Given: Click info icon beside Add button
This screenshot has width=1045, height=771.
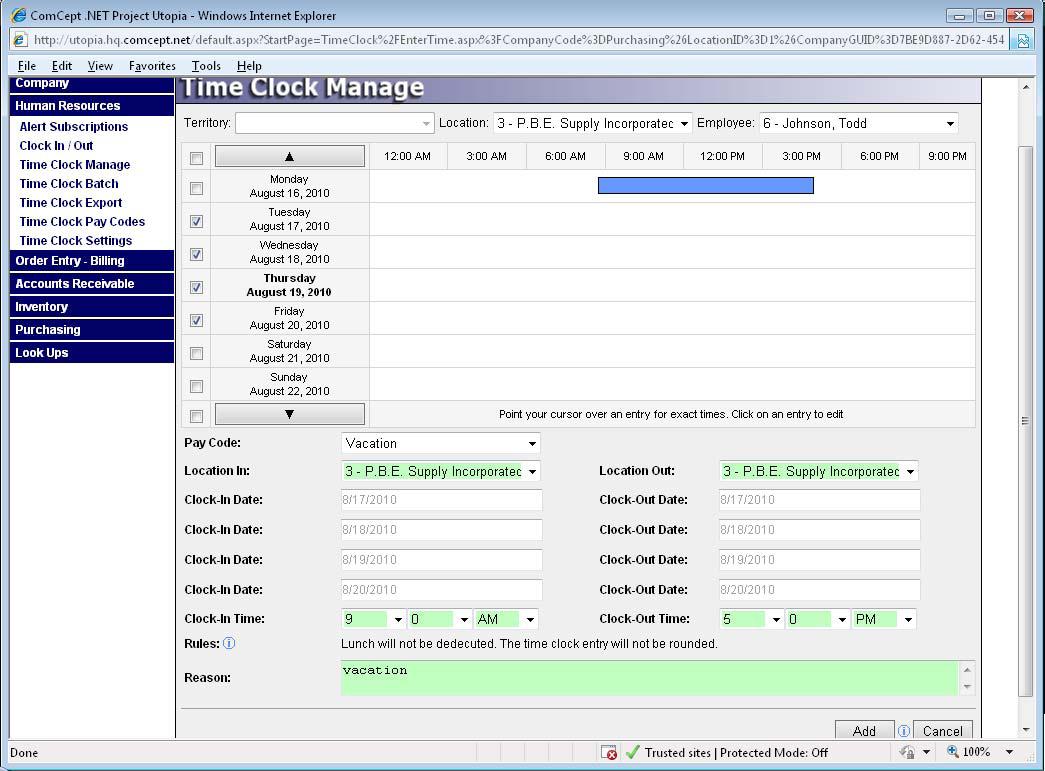Looking at the screenshot, I should click(x=904, y=731).
